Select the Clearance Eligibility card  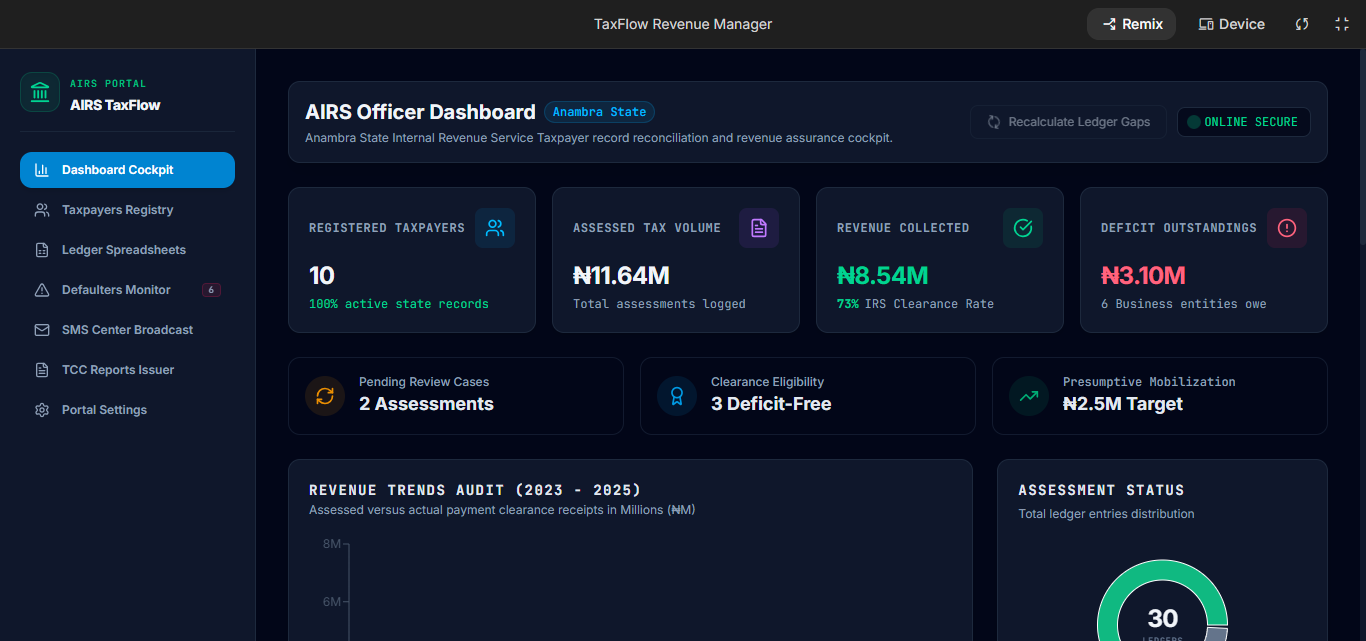(807, 396)
